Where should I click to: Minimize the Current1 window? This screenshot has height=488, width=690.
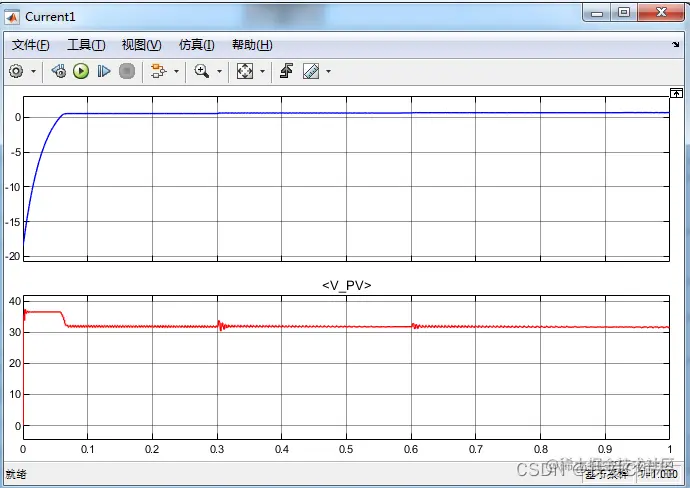coord(597,12)
